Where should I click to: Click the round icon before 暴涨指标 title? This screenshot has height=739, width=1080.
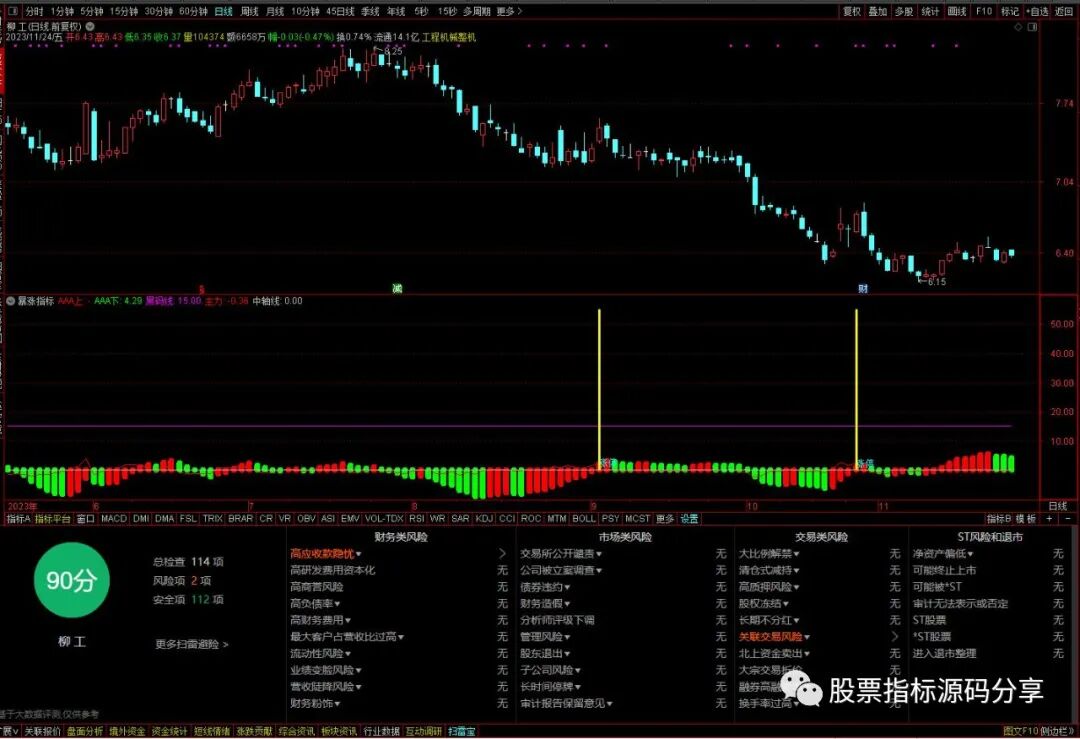point(10,301)
